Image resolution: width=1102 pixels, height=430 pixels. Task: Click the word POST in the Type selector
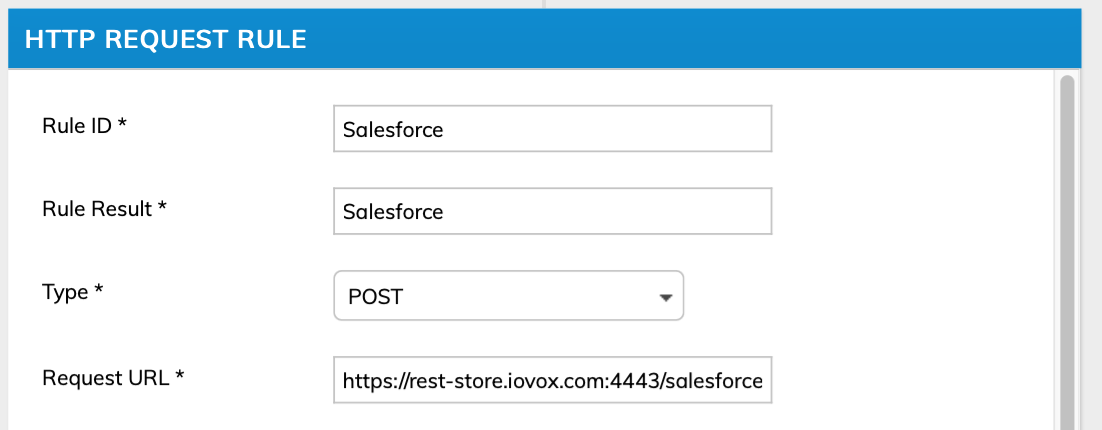click(x=375, y=297)
